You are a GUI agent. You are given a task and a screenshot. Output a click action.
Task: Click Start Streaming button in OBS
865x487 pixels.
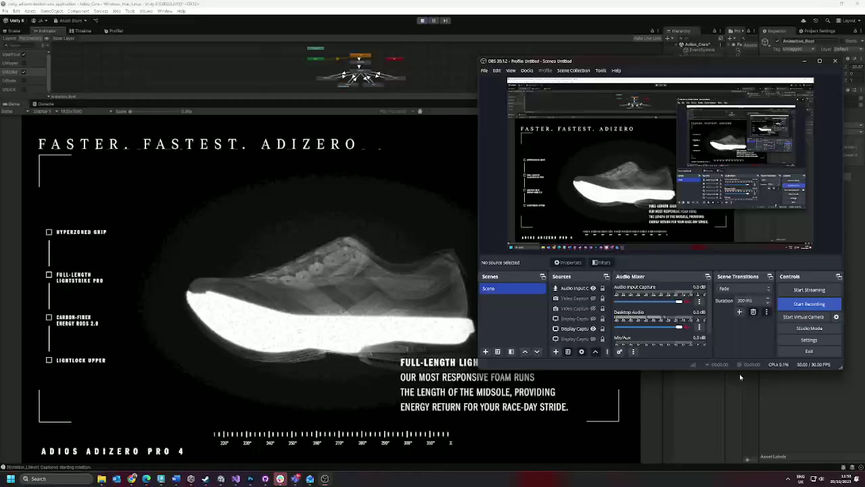coord(809,290)
